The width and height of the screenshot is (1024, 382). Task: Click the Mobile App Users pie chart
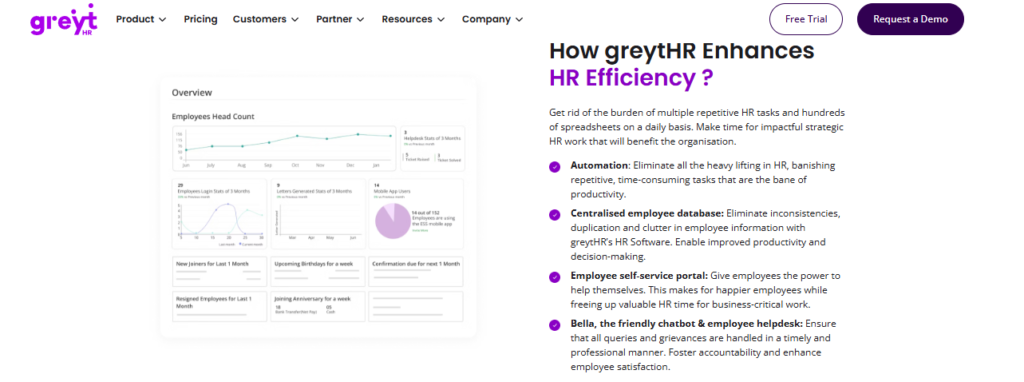[x=393, y=221]
